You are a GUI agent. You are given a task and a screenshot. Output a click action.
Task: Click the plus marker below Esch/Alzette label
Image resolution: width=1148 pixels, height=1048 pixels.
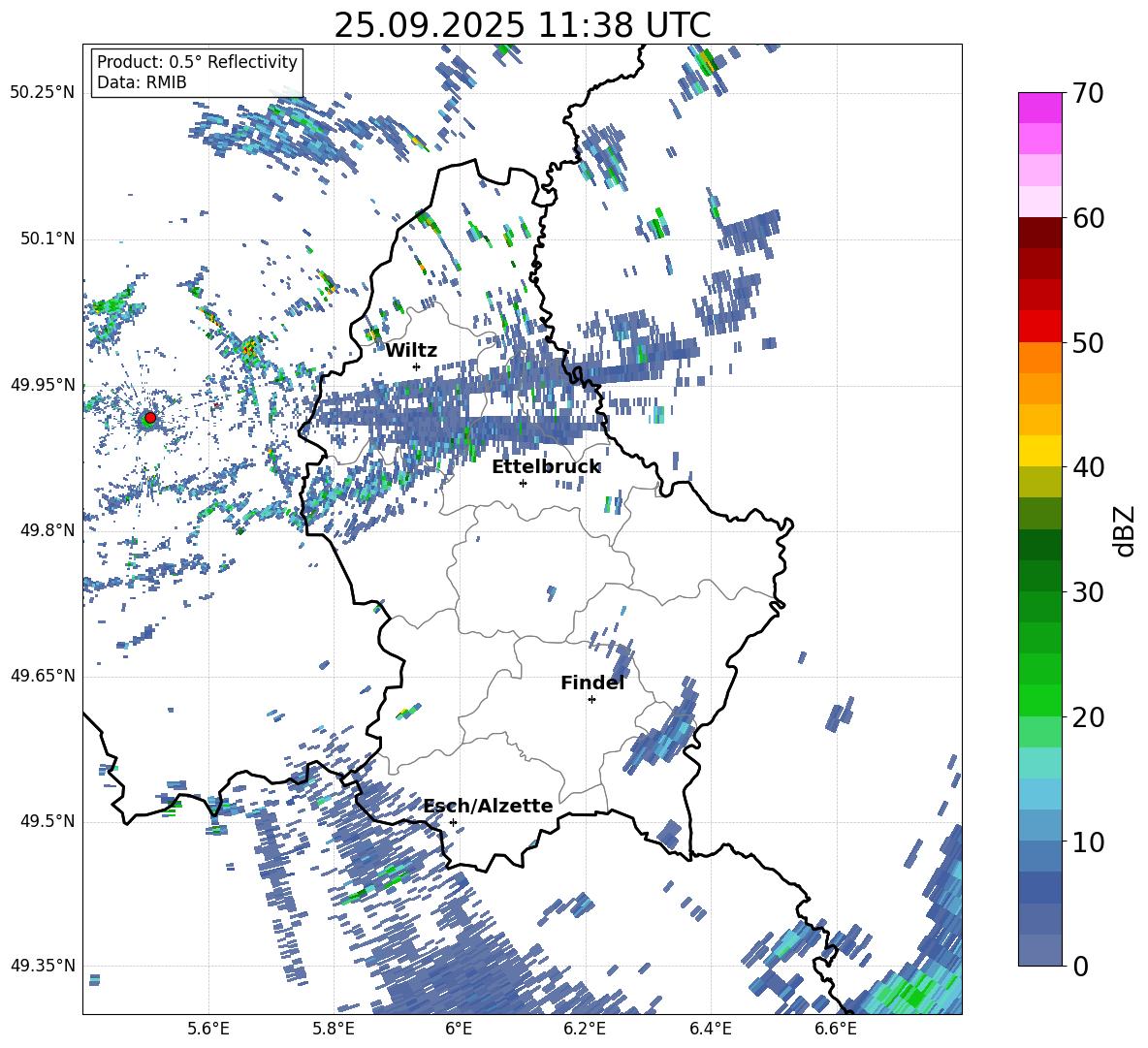click(x=453, y=822)
